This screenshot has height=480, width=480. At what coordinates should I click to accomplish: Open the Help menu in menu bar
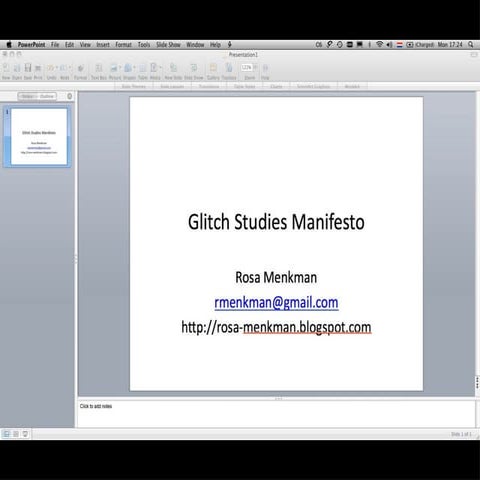click(x=215, y=45)
